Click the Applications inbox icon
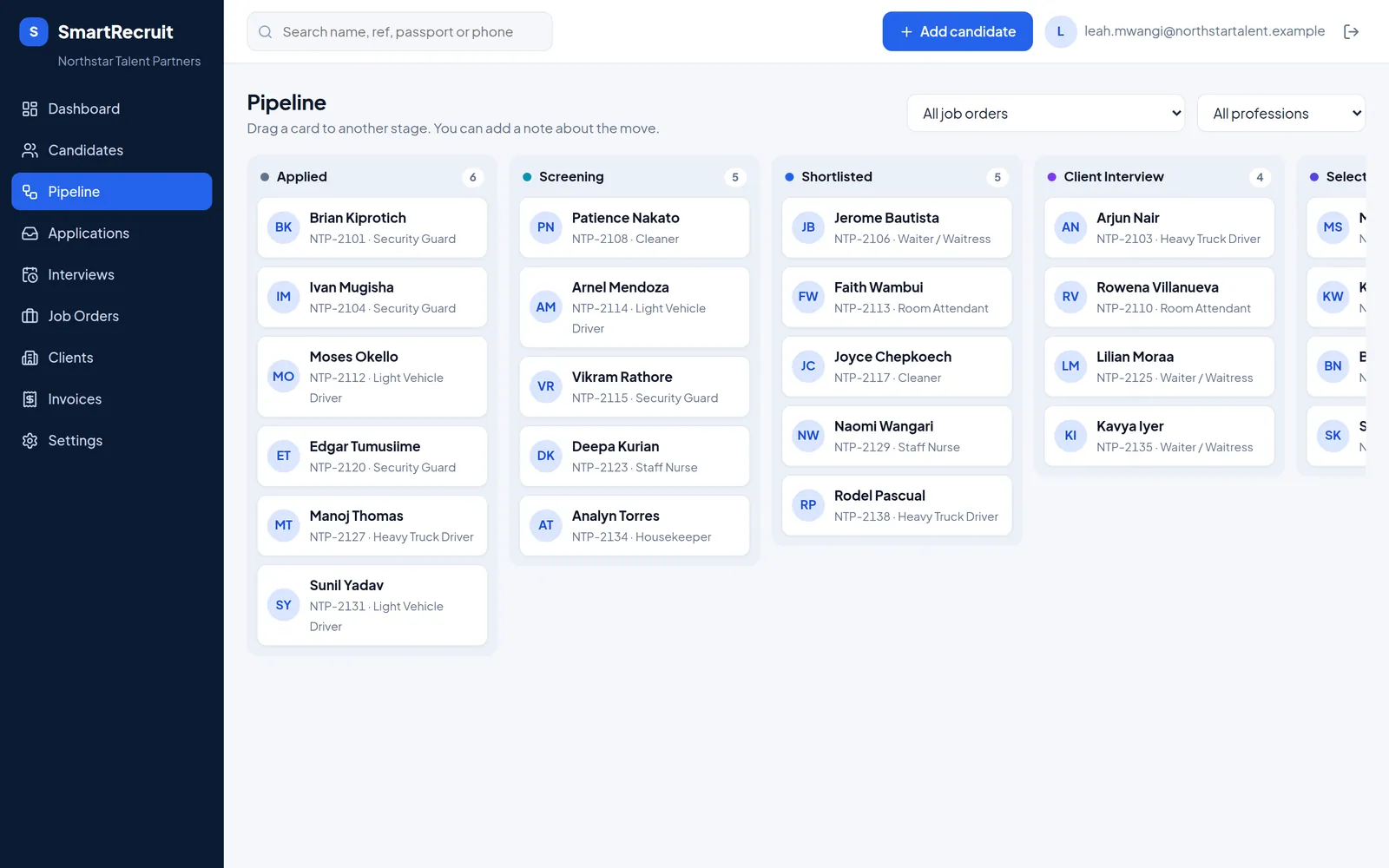Image resolution: width=1389 pixels, height=868 pixels. pyautogui.click(x=30, y=233)
